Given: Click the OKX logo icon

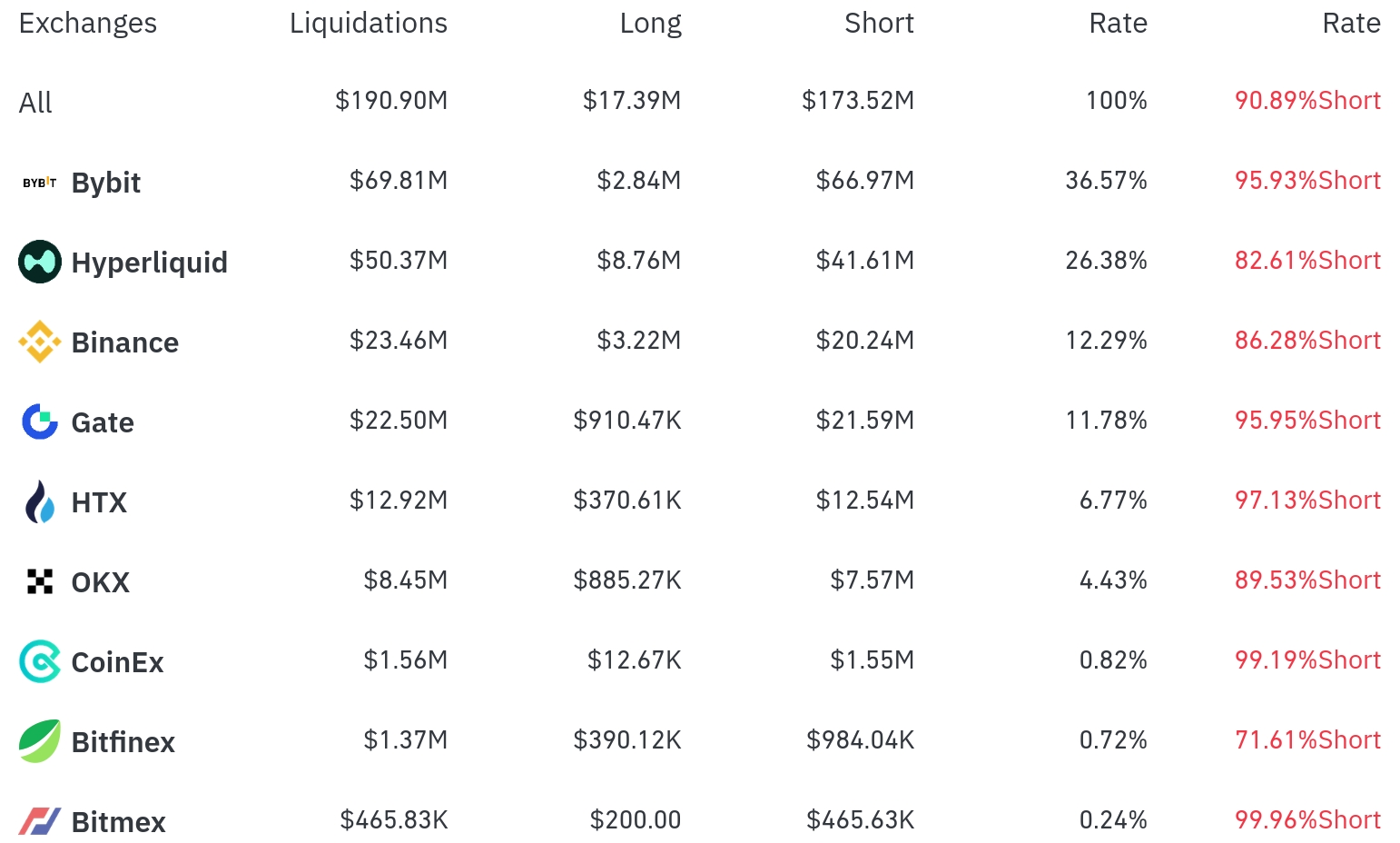Looking at the screenshot, I should (x=40, y=581).
